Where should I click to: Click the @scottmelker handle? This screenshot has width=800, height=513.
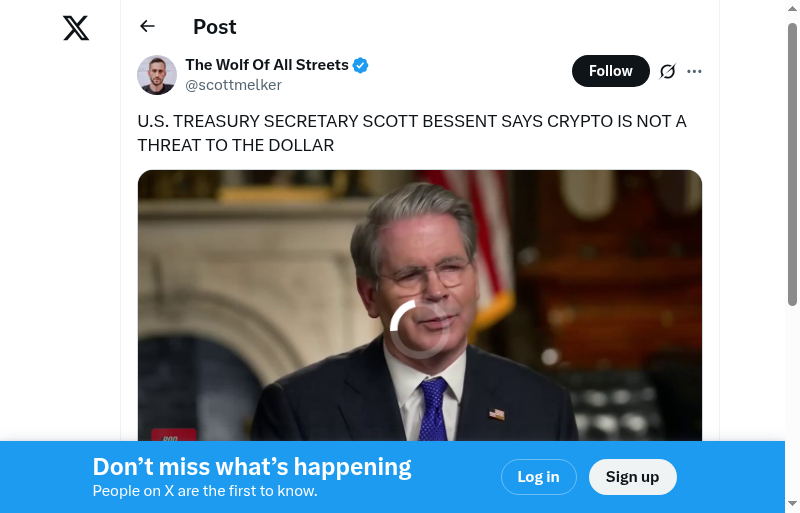[233, 86]
